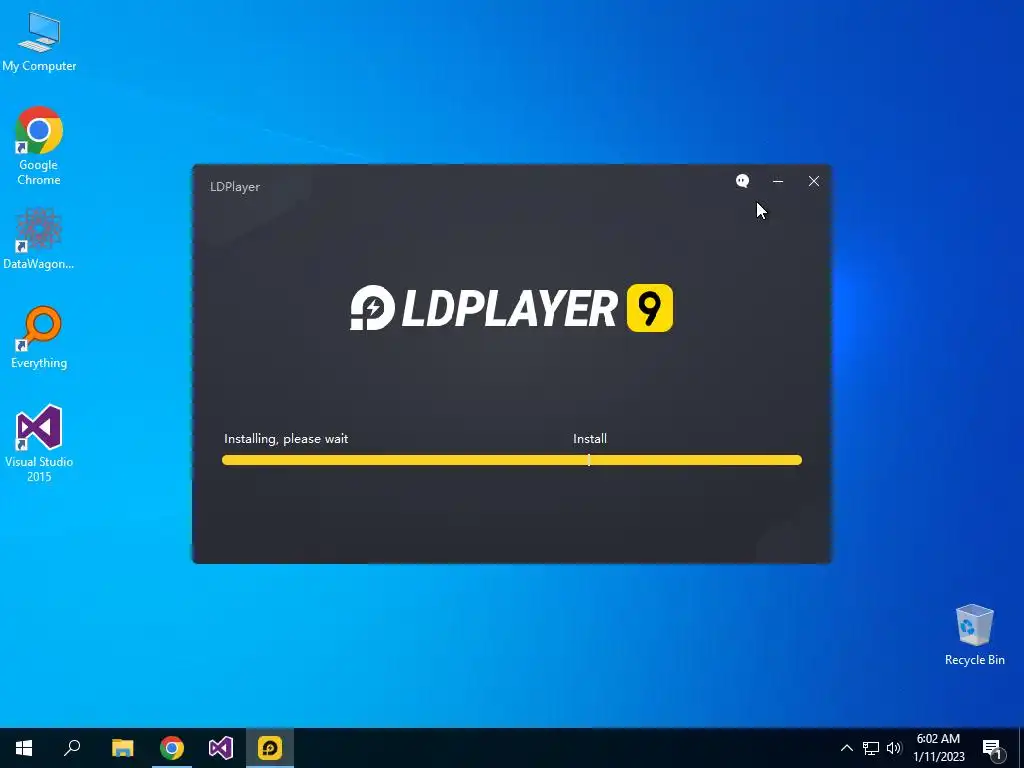
Task: Open the Action Center notifications icon
Action: (x=992, y=748)
